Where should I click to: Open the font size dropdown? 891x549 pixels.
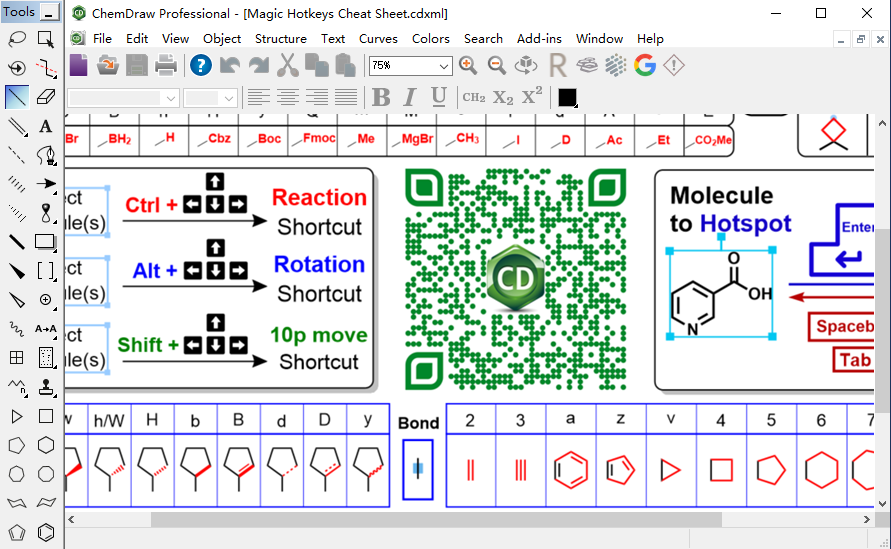pos(228,99)
